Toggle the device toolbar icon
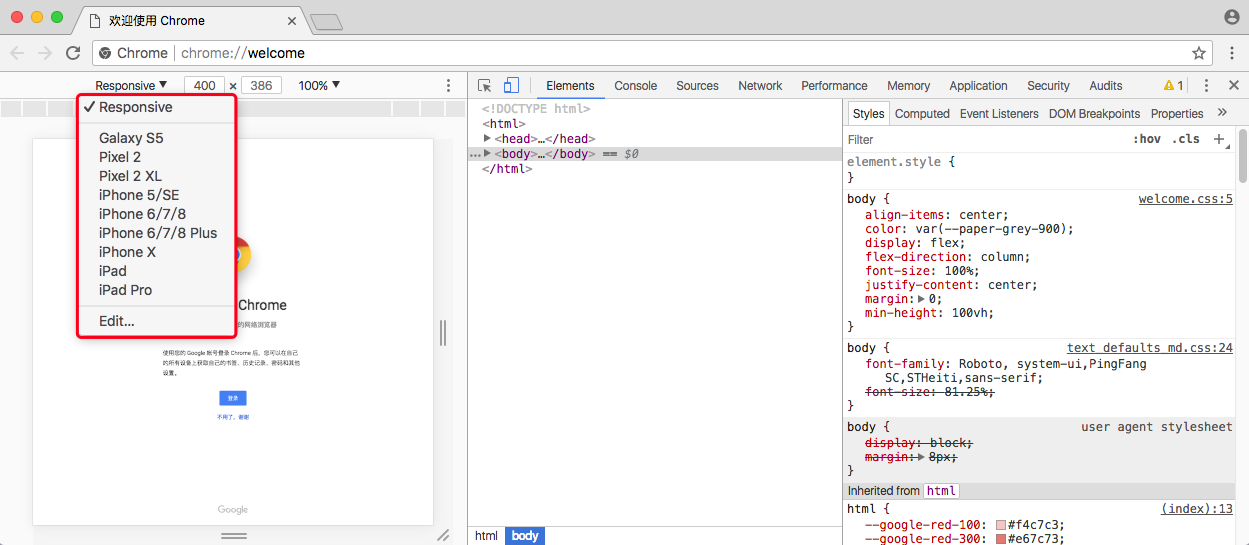Screen dimensions: 1249x545 point(511,86)
